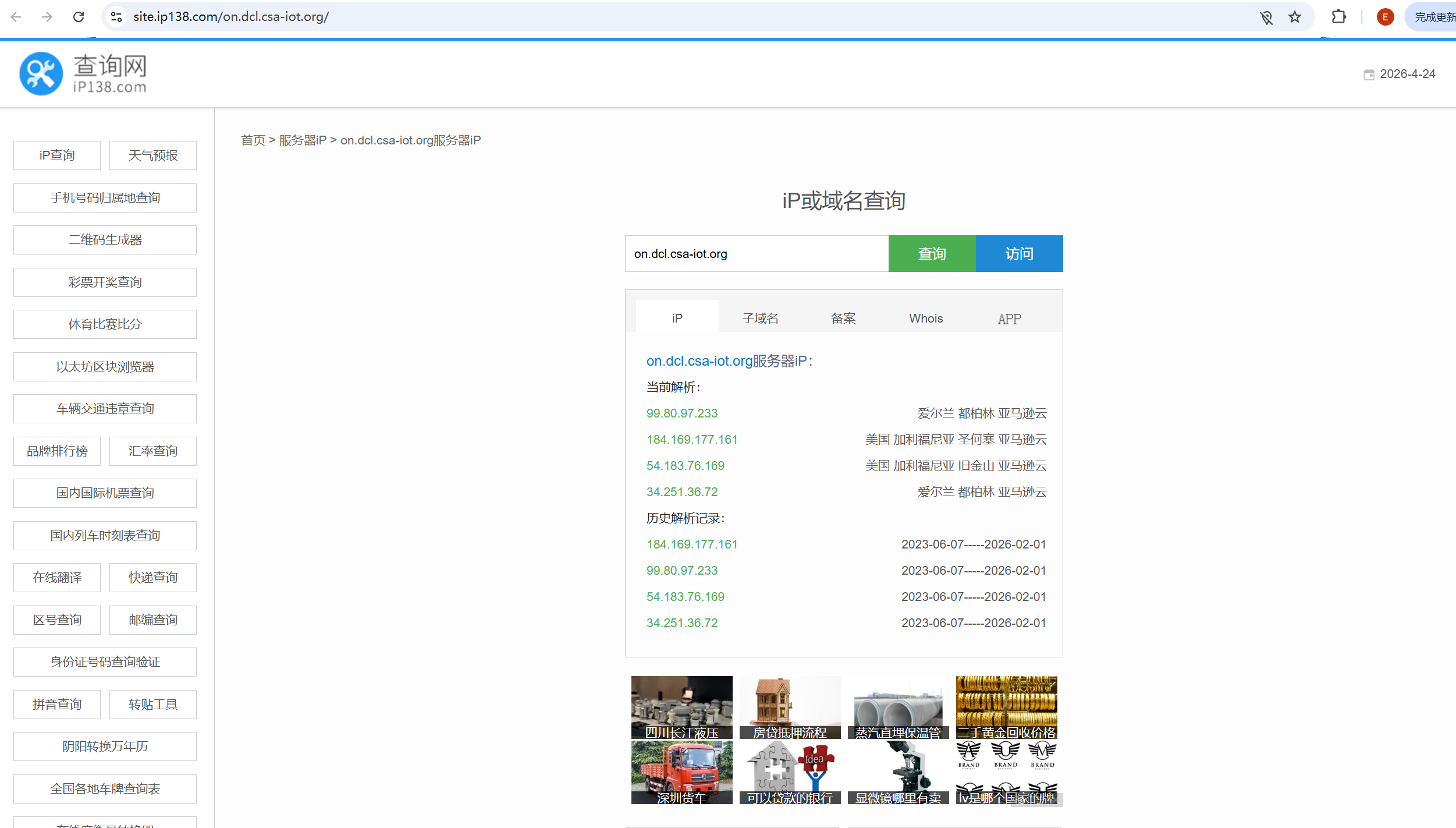Screen dimensions: 1456x828
Task: Open the 首页 breadcrumb link
Action: (253, 140)
